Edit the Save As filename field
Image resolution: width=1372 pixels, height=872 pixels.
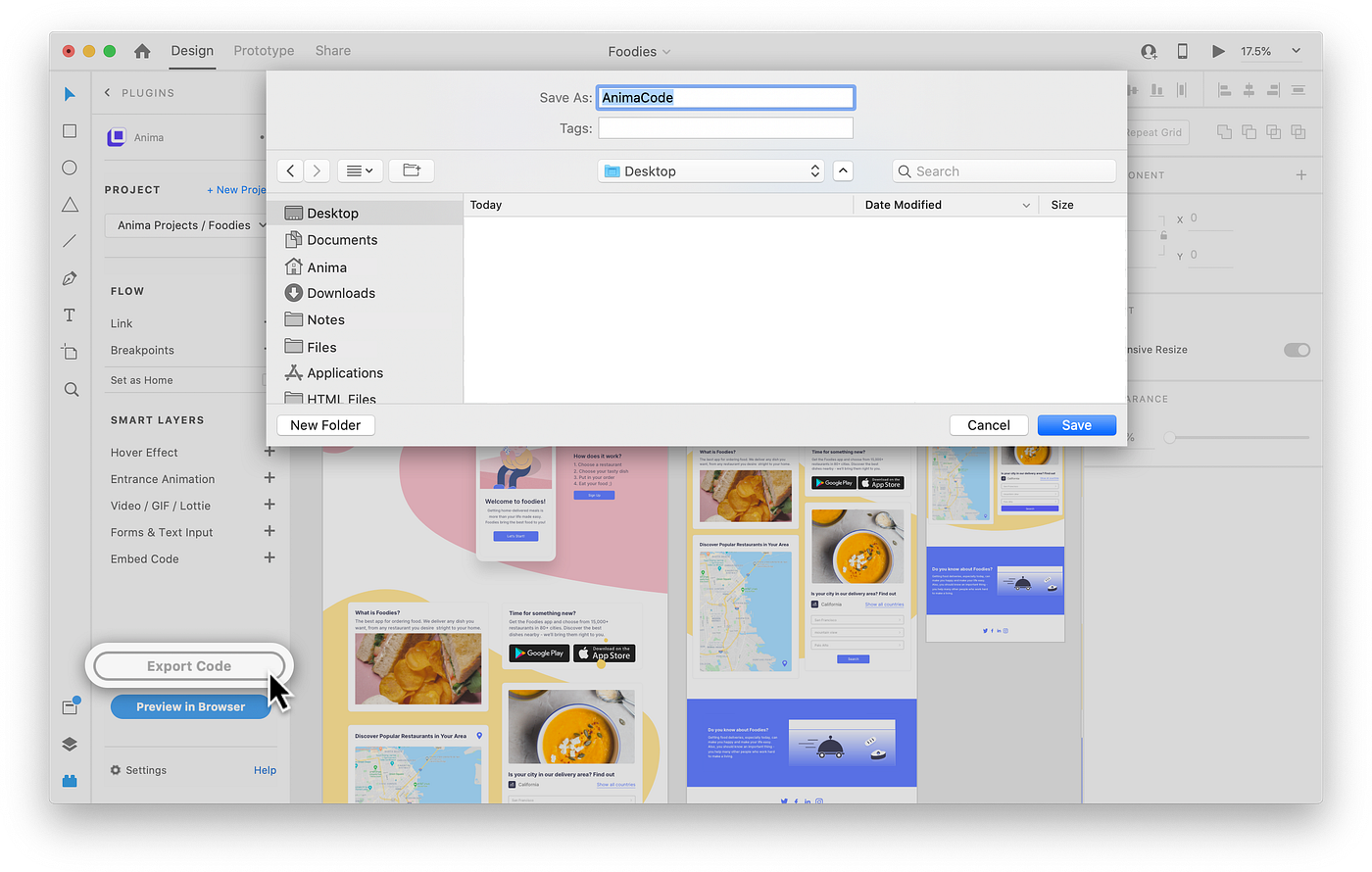(725, 98)
